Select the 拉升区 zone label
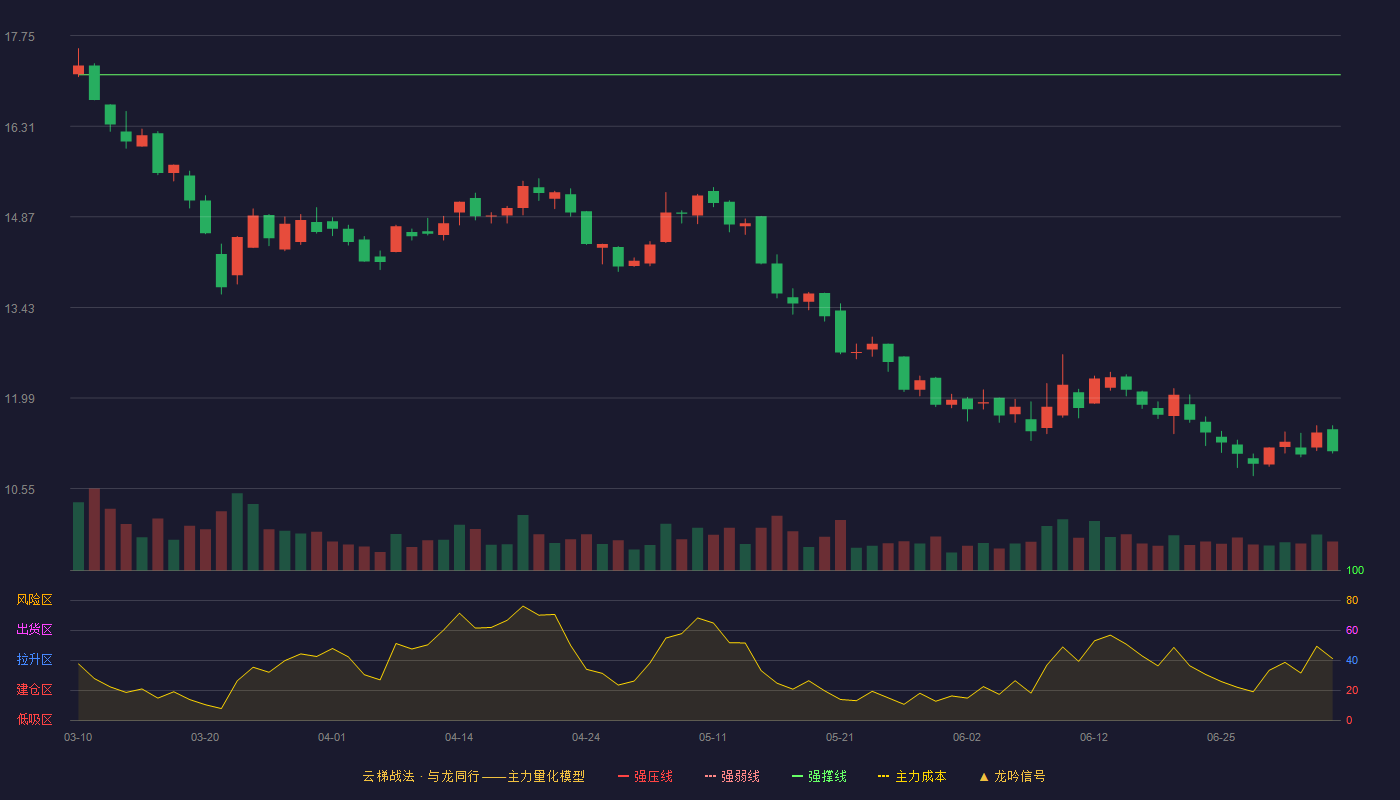 (x=34, y=660)
